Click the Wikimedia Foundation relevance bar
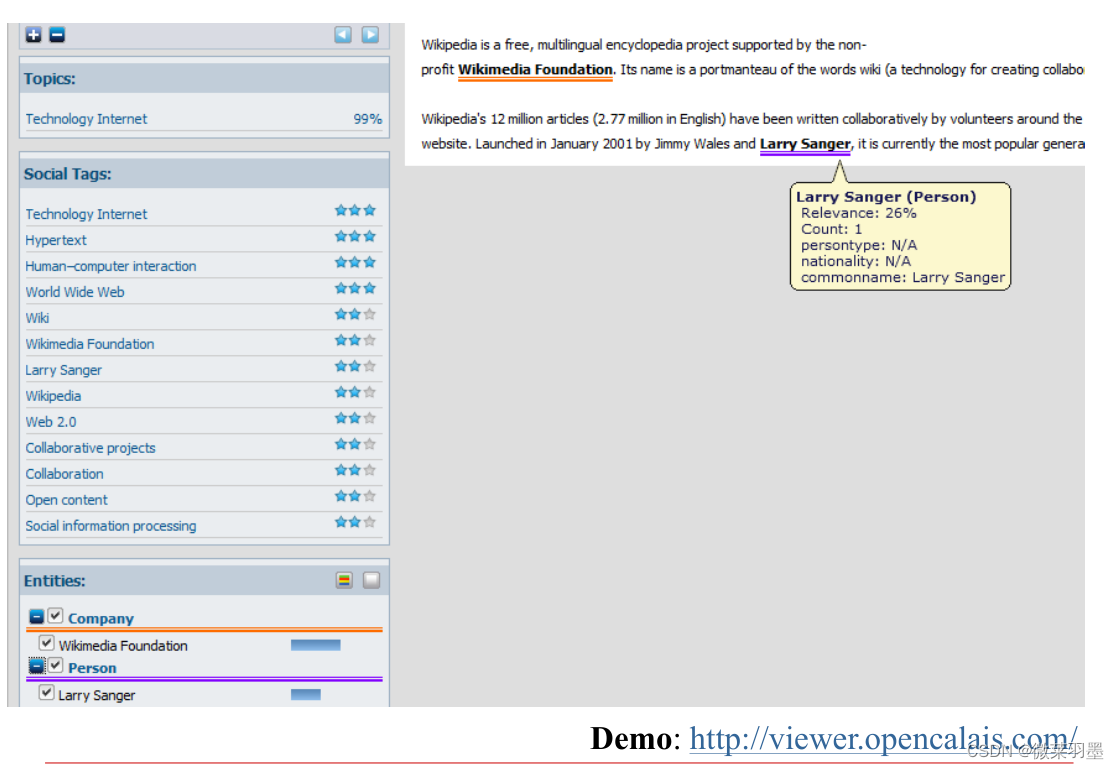The width and height of the screenshot is (1119, 769). tap(315, 646)
